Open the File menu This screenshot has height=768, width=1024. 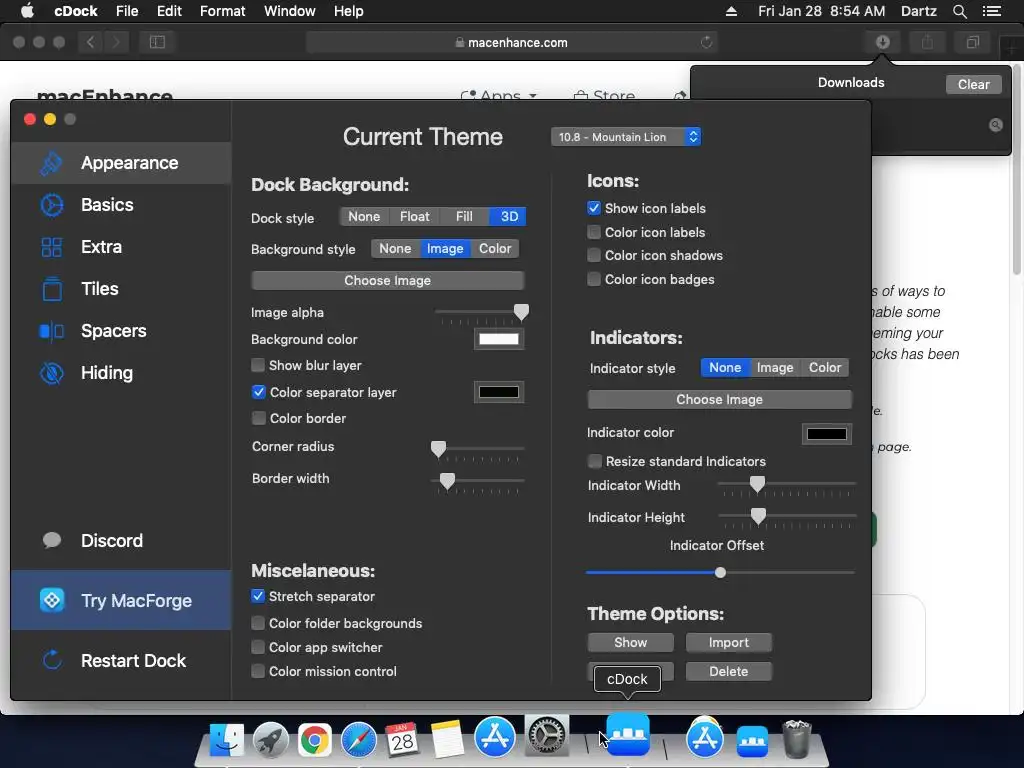(127, 11)
